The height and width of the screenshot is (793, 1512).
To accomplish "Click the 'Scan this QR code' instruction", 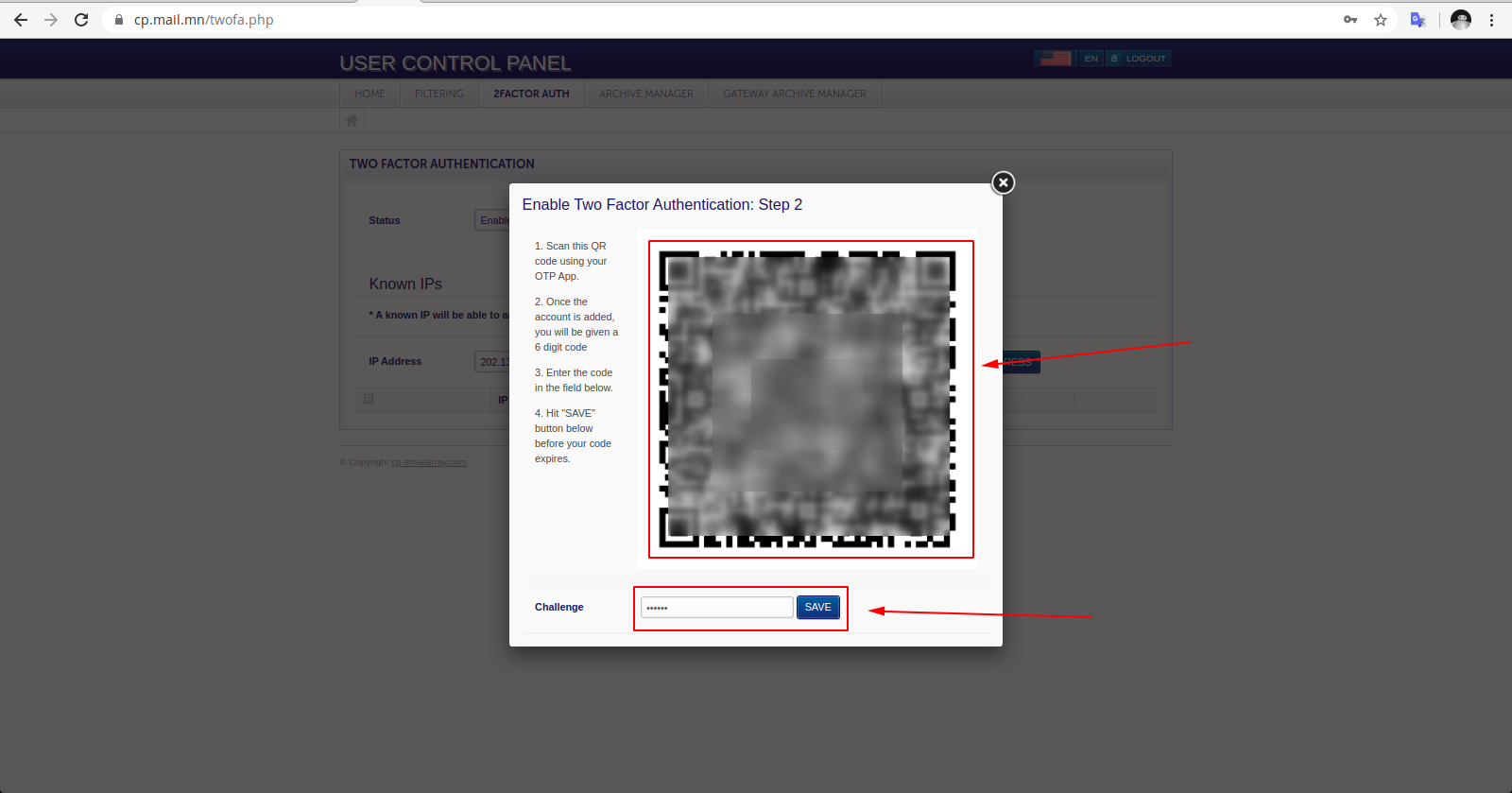I will (x=571, y=261).
